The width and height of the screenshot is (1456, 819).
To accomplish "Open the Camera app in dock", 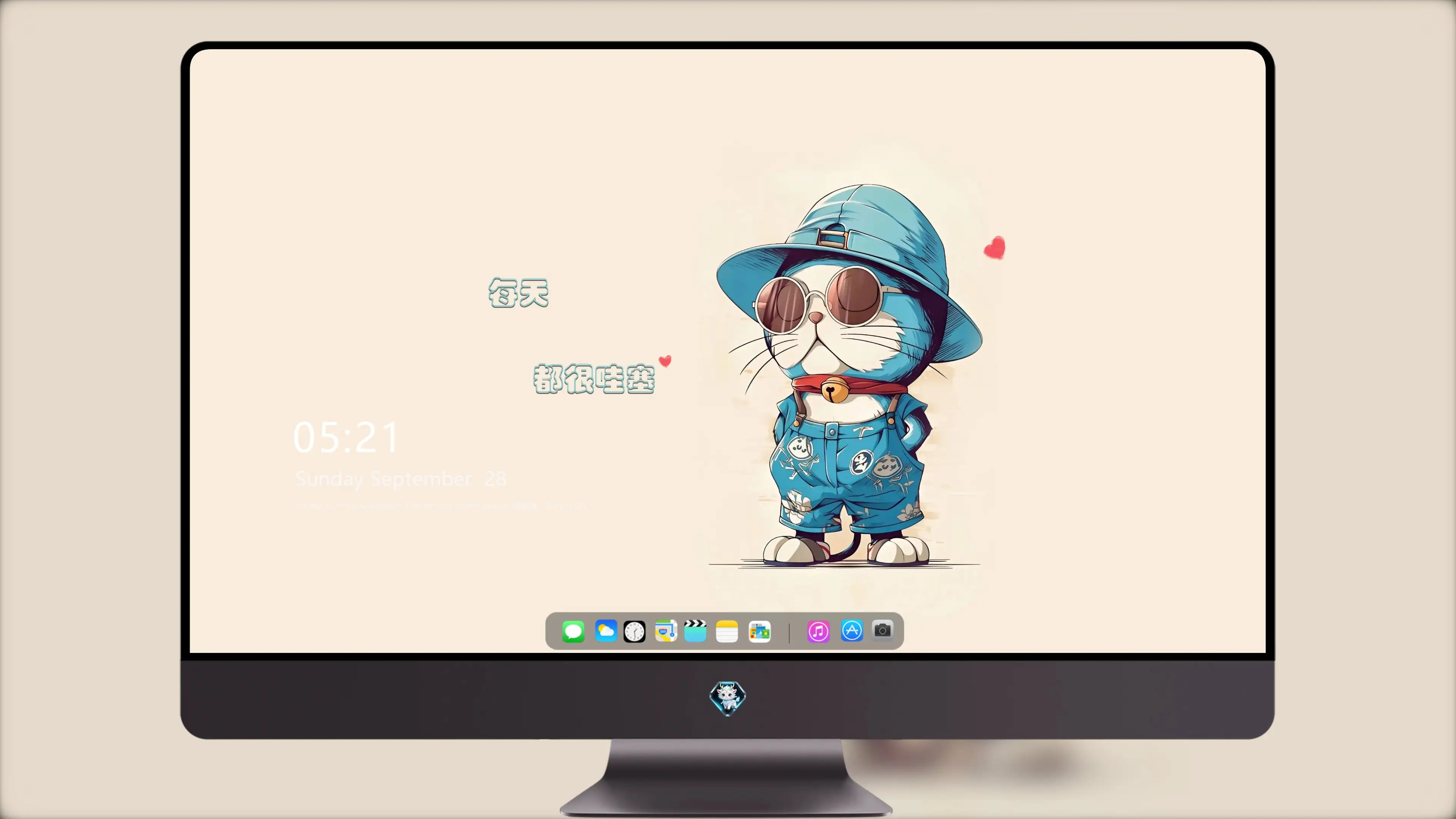I will [883, 630].
